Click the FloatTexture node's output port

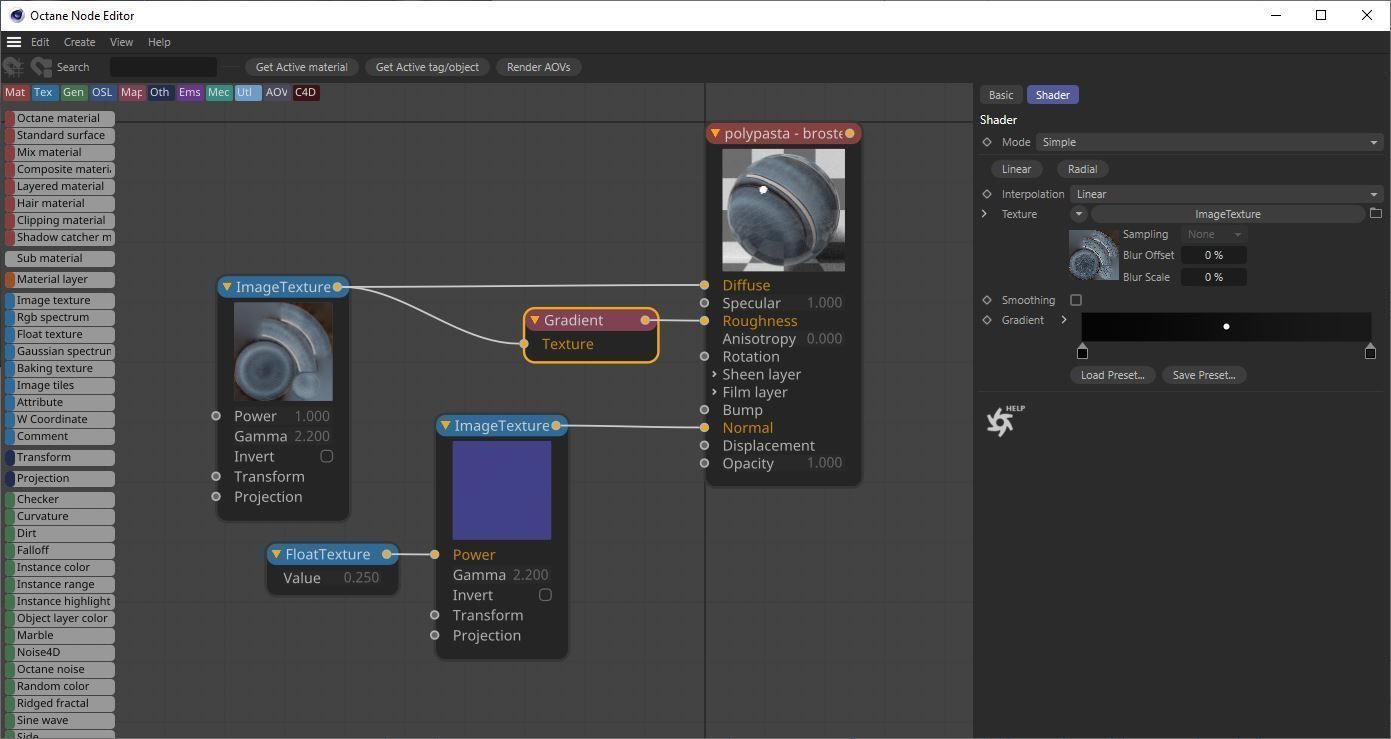(x=387, y=554)
